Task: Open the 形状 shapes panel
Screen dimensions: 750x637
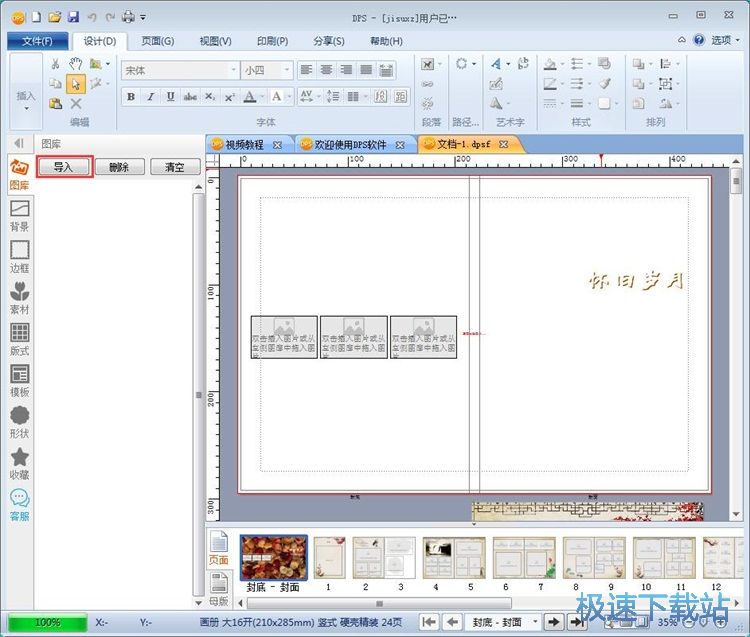Action: 19,421
